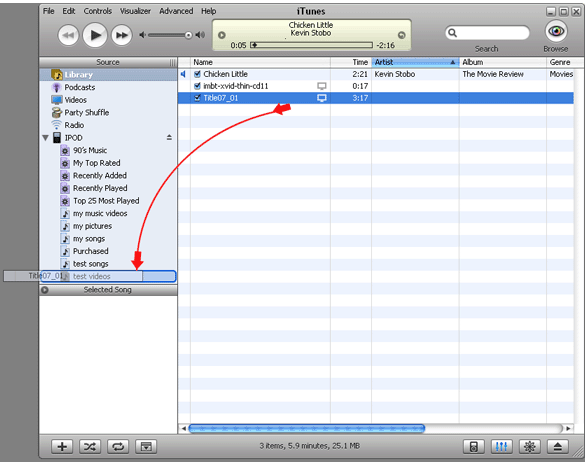
Task: Uncheck the Chicken Little checkbox
Action: click(x=197, y=74)
